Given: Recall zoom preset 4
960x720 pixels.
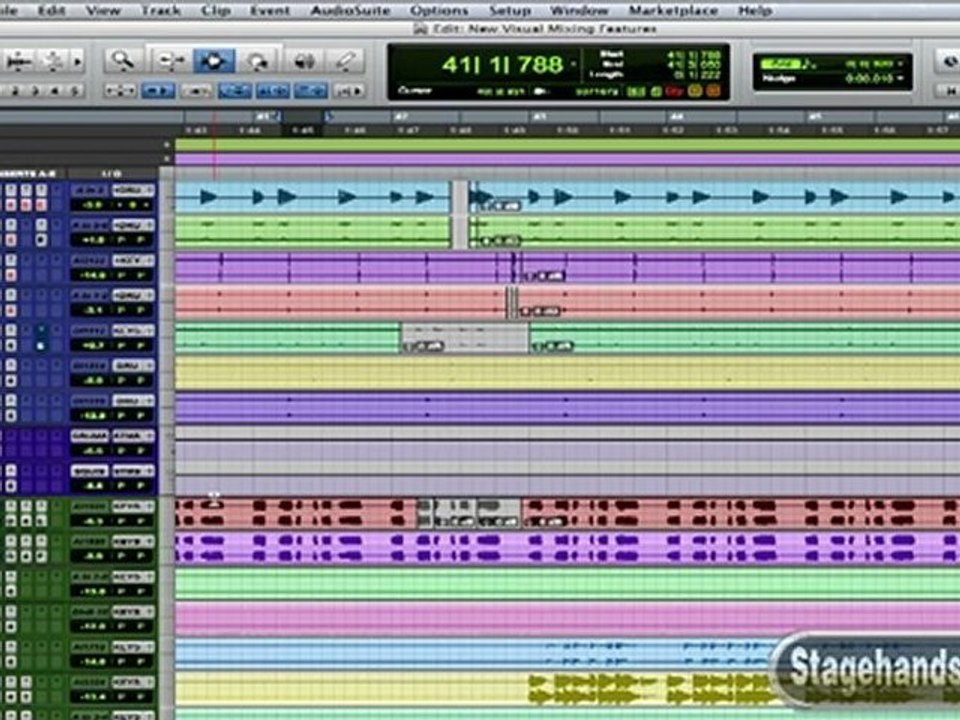Looking at the screenshot, I should tap(55, 91).
